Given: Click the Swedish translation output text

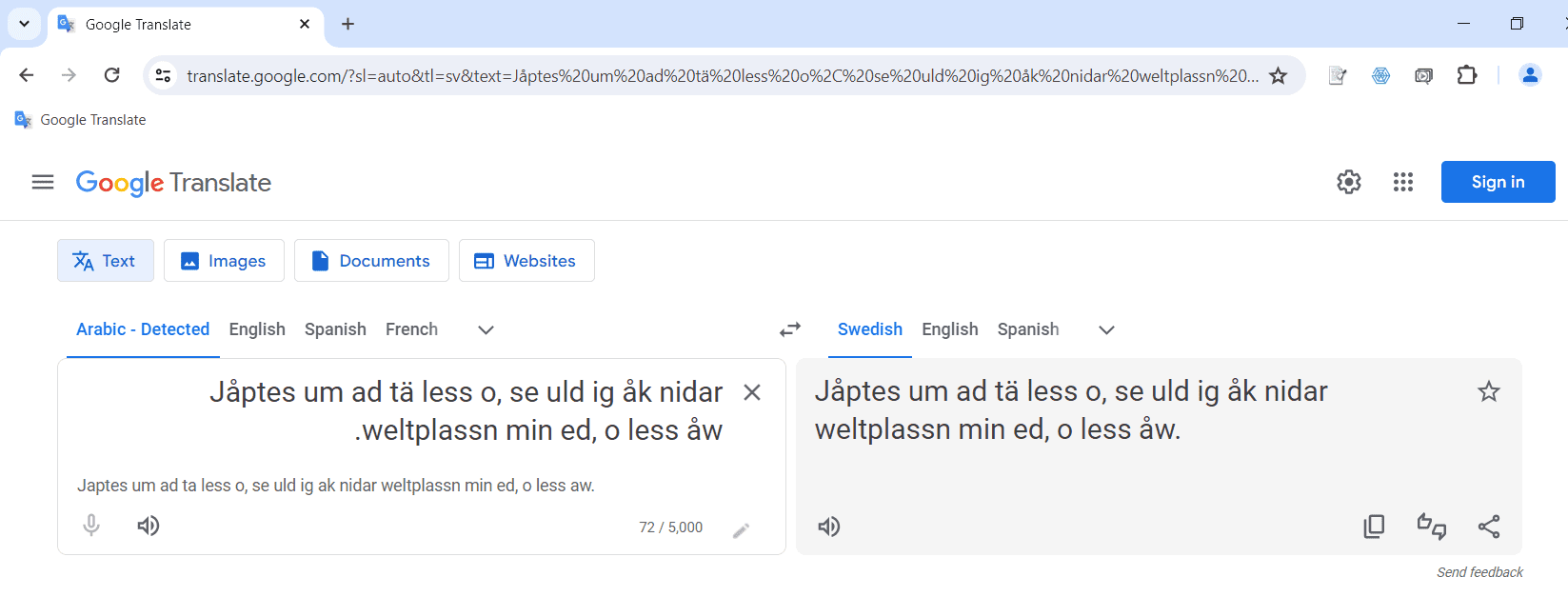Looking at the screenshot, I should [x=1071, y=410].
